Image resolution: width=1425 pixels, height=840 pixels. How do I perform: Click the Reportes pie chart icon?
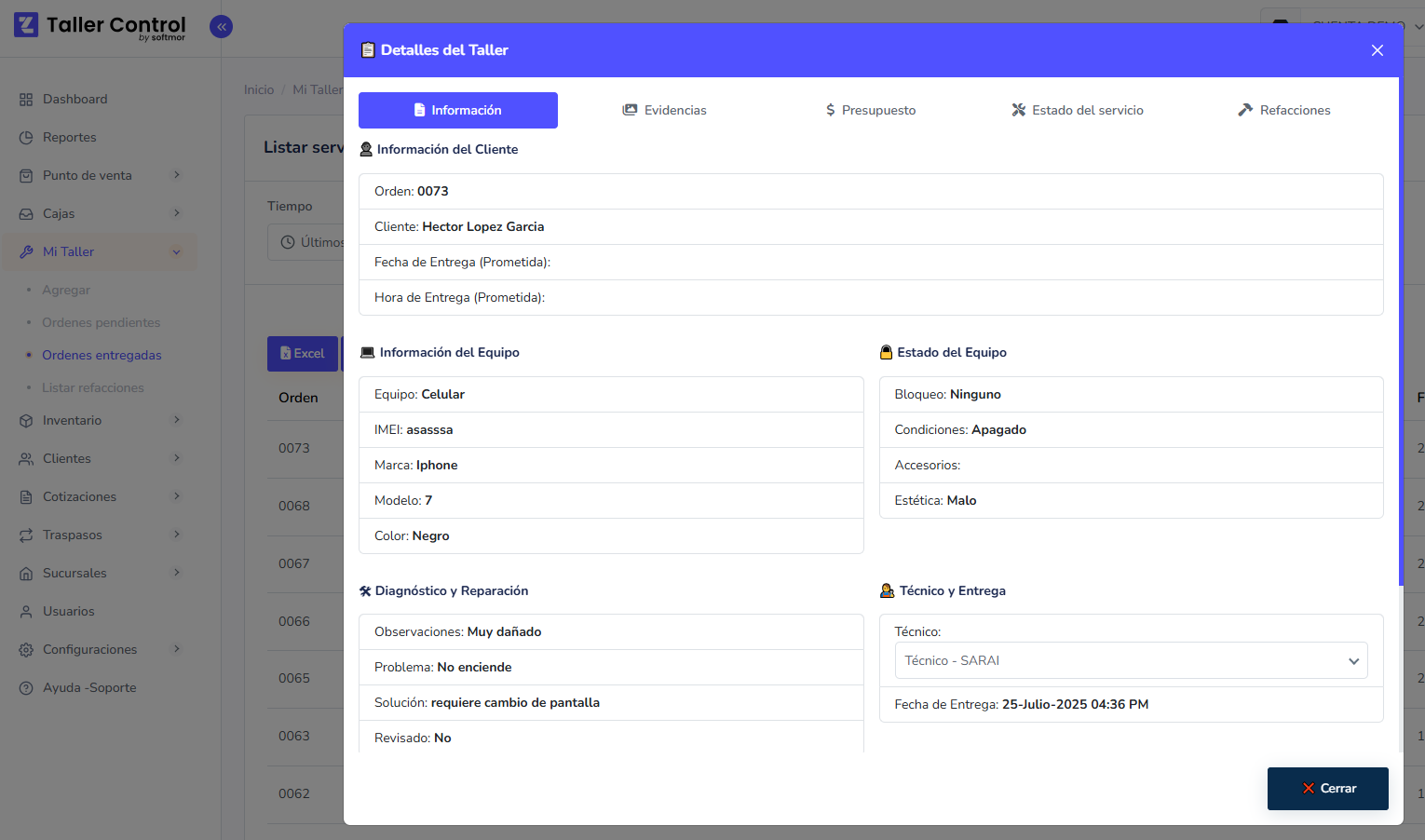pyautogui.click(x=26, y=138)
